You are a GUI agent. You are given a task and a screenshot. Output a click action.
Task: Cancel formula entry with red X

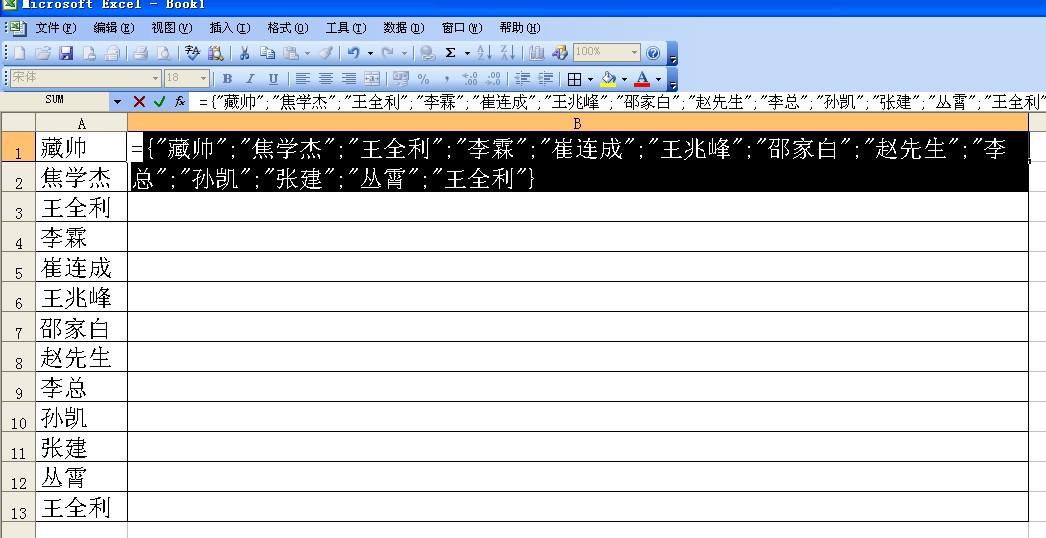point(139,101)
